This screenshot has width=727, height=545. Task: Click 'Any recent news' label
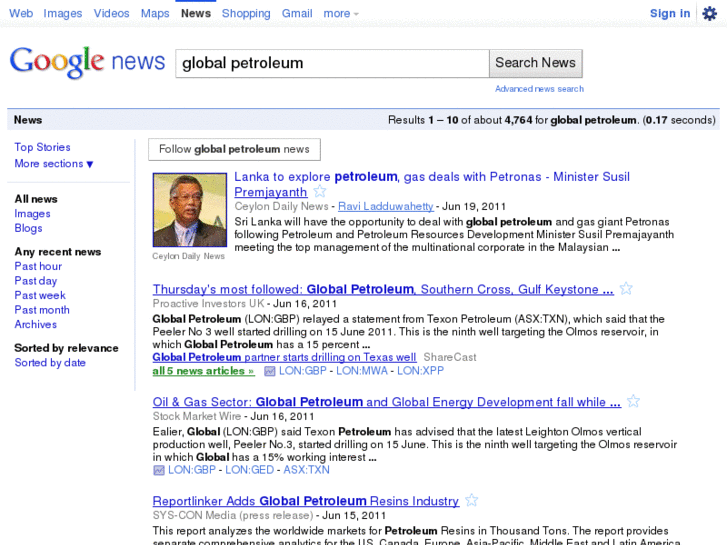(x=57, y=252)
